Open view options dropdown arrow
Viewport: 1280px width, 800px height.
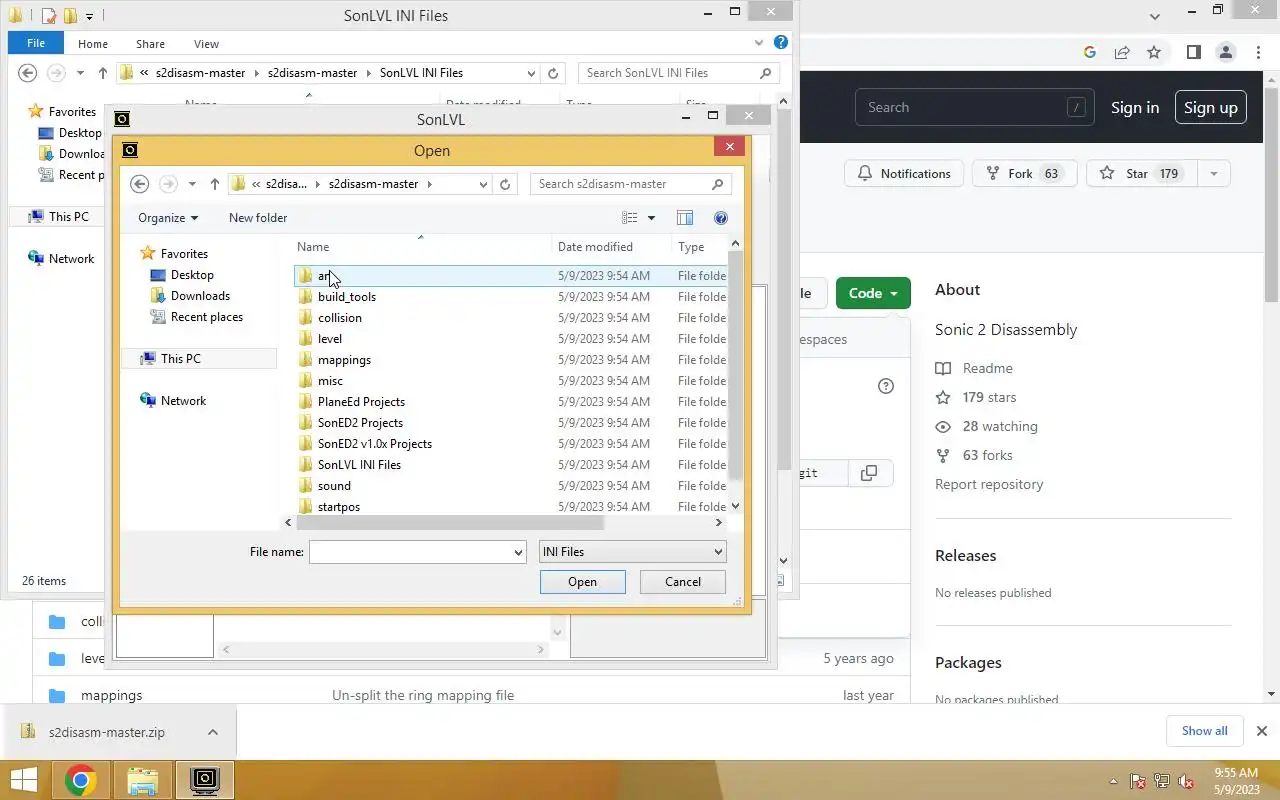[x=651, y=218]
